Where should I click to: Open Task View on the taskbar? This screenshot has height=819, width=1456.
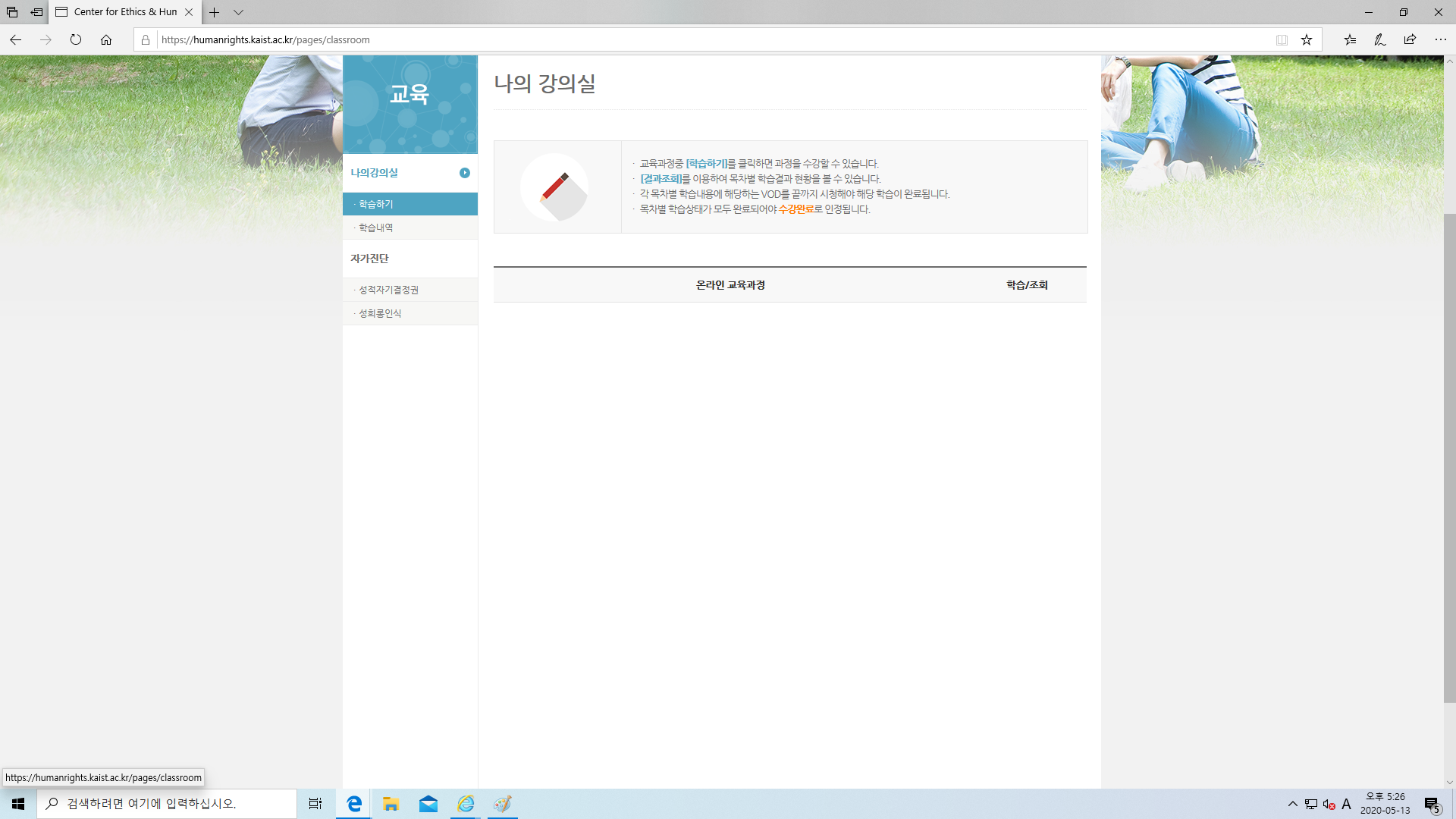click(x=315, y=804)
